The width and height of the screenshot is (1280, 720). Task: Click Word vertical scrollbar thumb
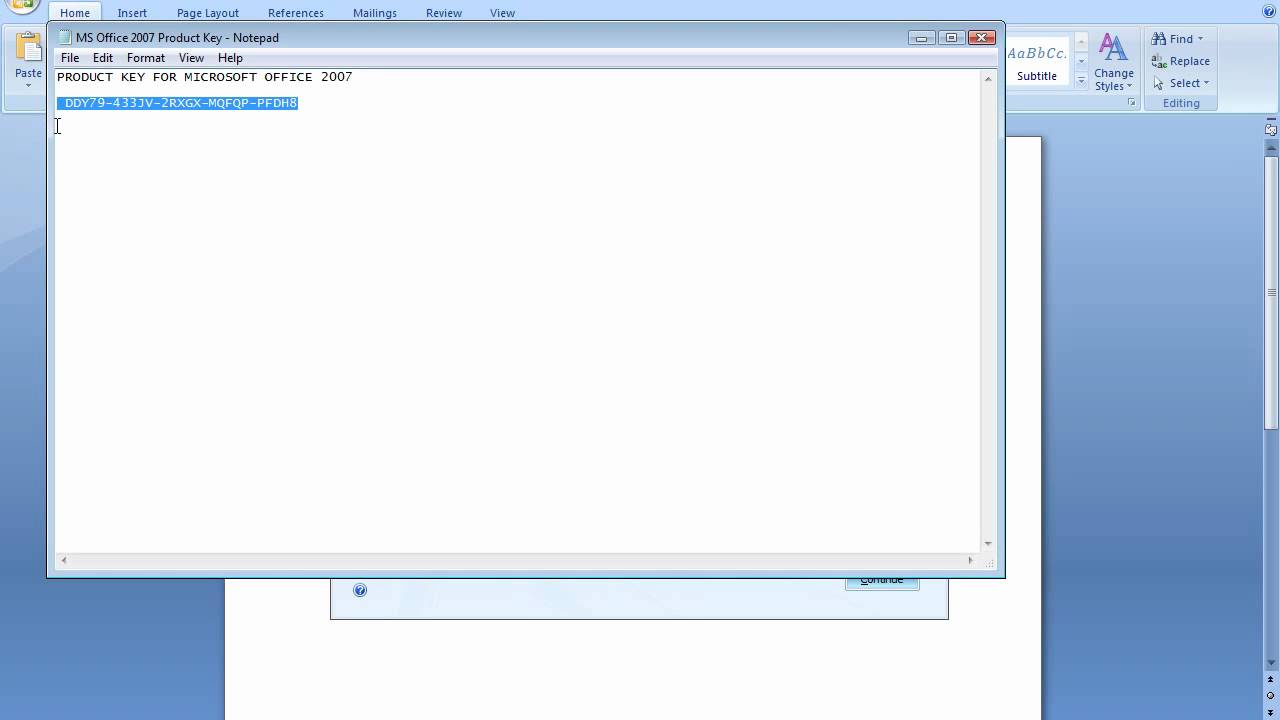pos(1271,293)
